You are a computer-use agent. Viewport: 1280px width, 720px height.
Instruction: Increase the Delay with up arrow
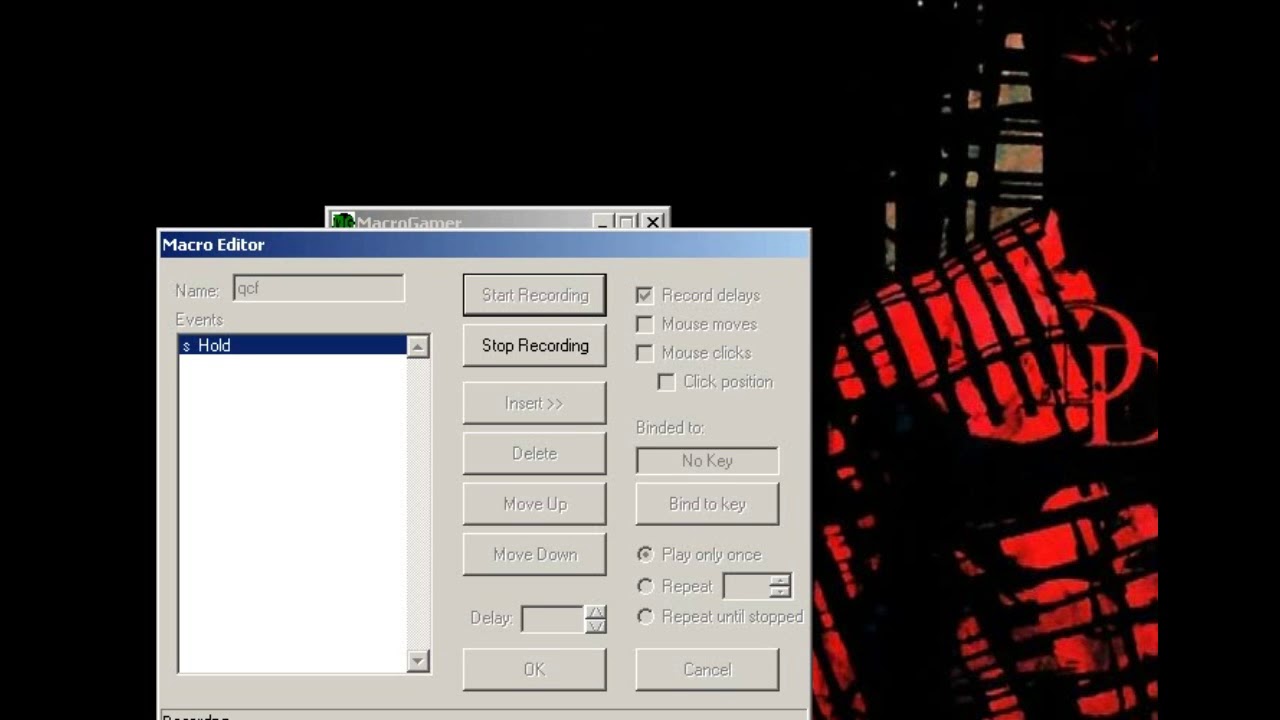pyautogui.click(x=595, y=612)
